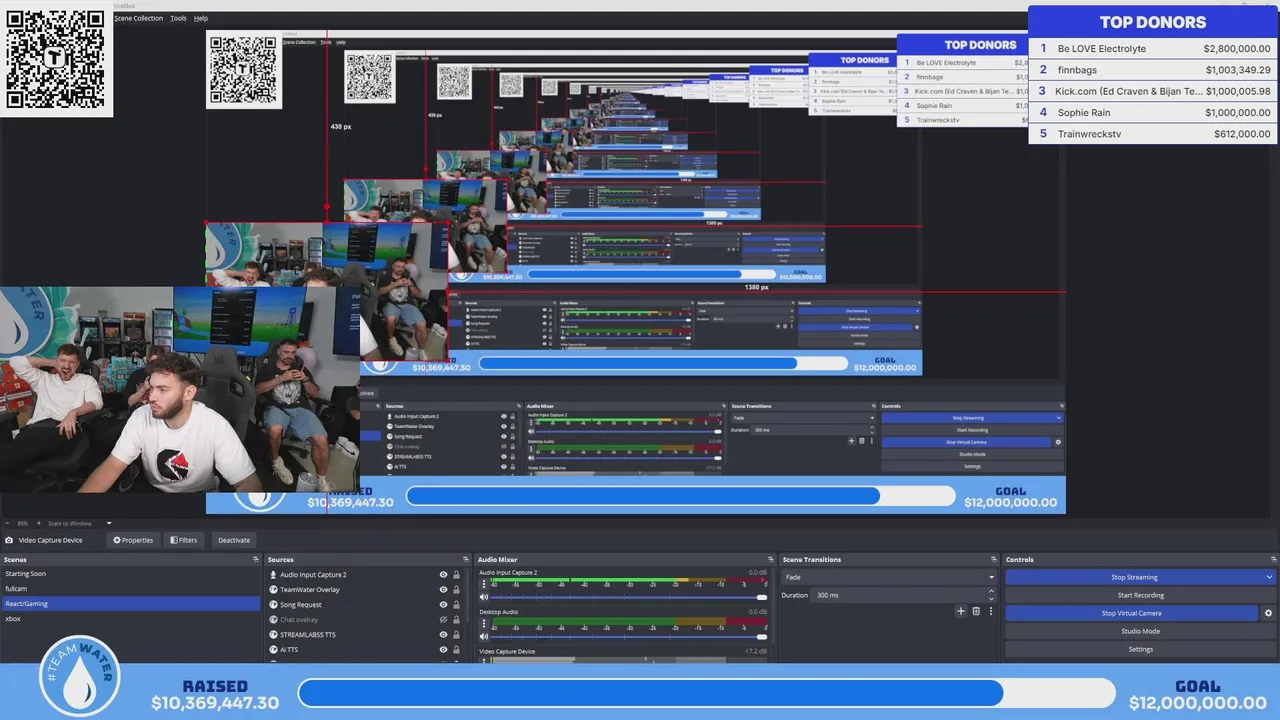Enable Studio Mode

(1141, 631)
